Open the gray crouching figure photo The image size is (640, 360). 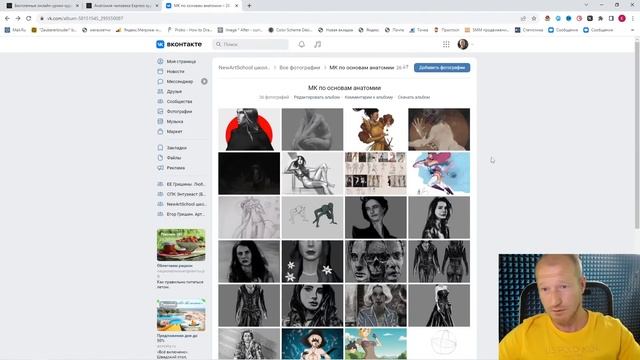click(x=312, y=129)
